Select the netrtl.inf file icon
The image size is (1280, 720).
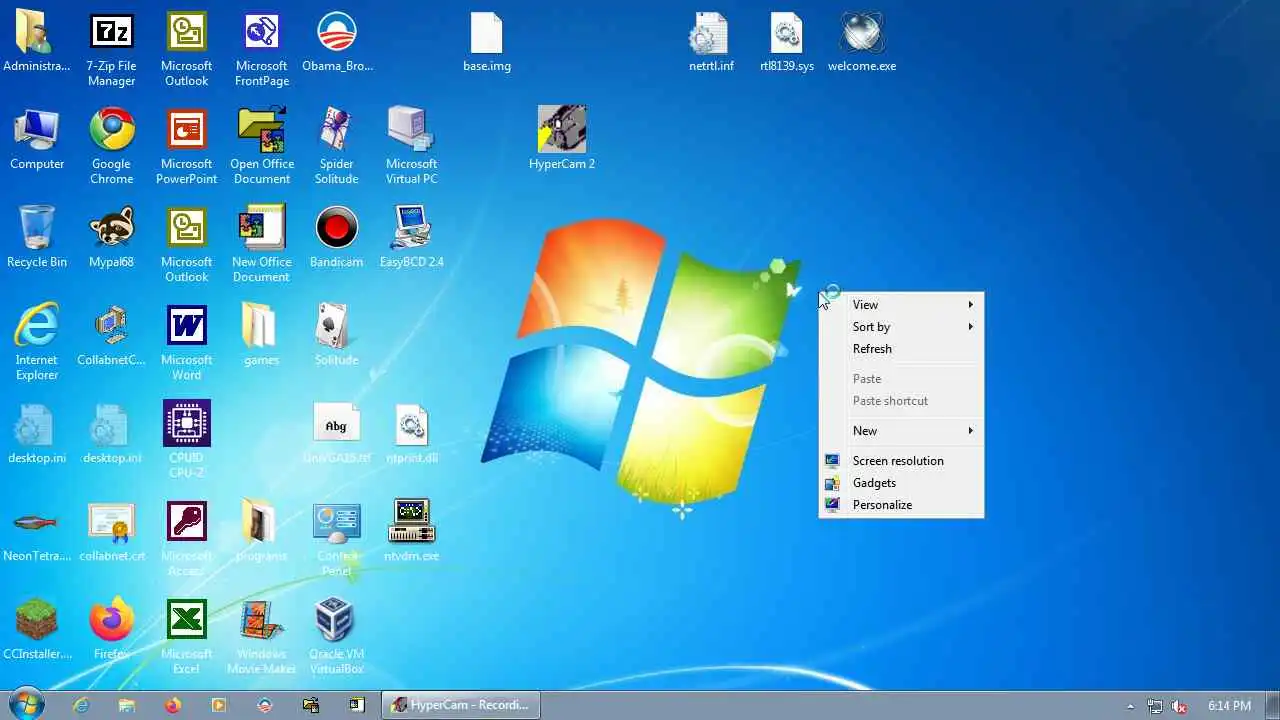click(x=711, y=42)
